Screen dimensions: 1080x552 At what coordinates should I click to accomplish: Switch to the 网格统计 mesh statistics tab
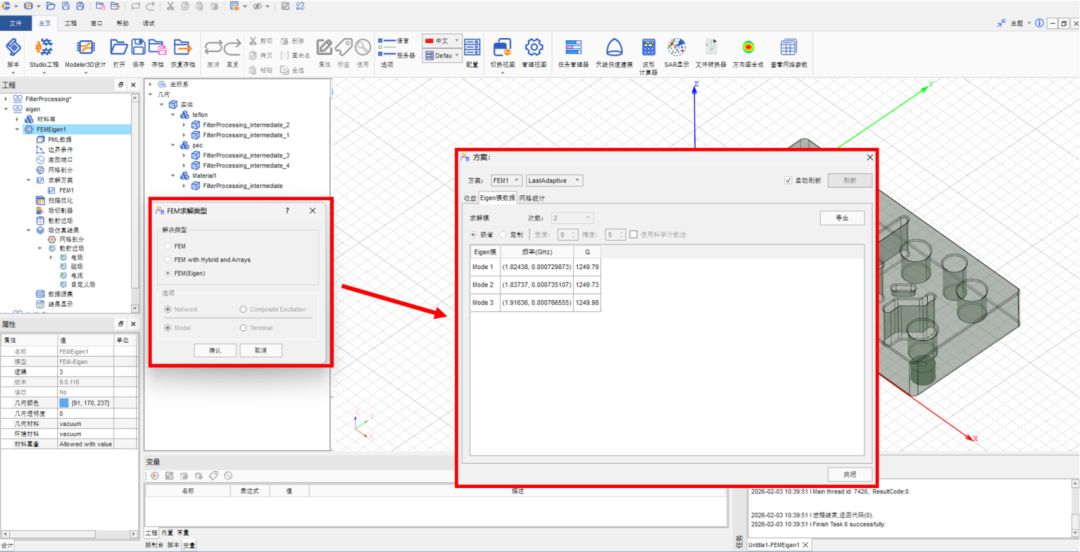530,198
